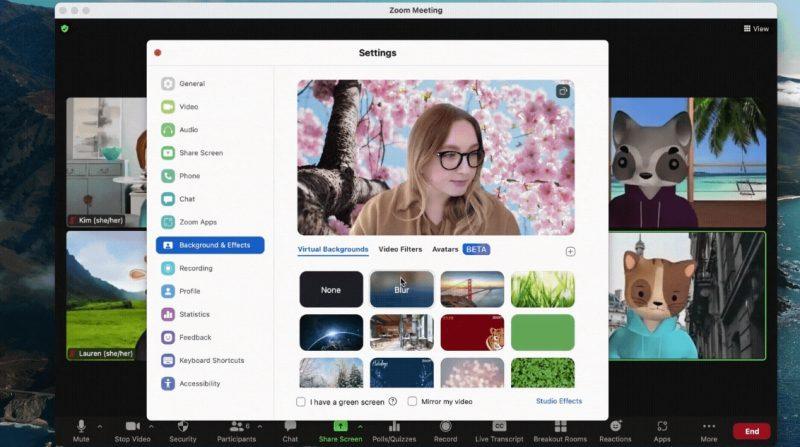Add a new virtual background image
The height and width of the screenshot is (447, 800).
pyautogui.click(x=570, y=252)
